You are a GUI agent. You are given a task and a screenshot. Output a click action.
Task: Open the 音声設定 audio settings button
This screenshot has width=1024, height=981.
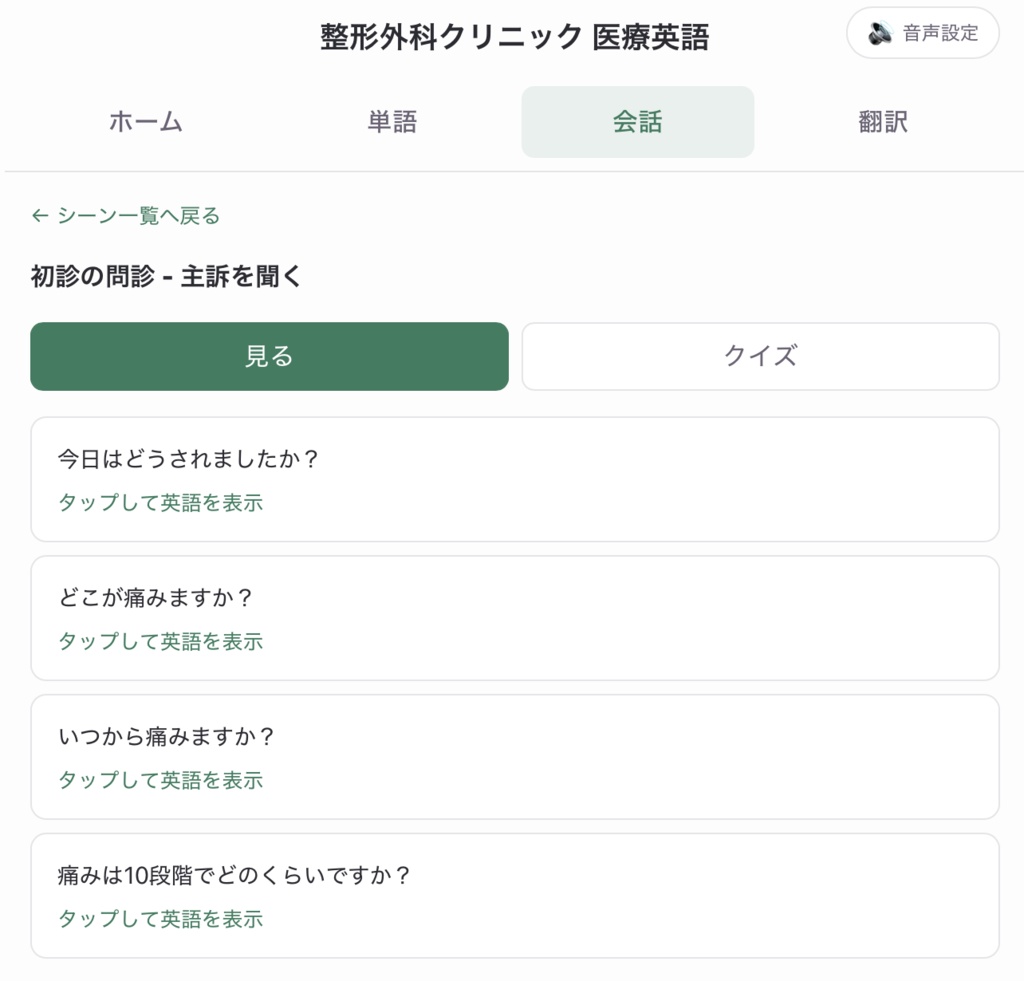click(x=923, y=33)
